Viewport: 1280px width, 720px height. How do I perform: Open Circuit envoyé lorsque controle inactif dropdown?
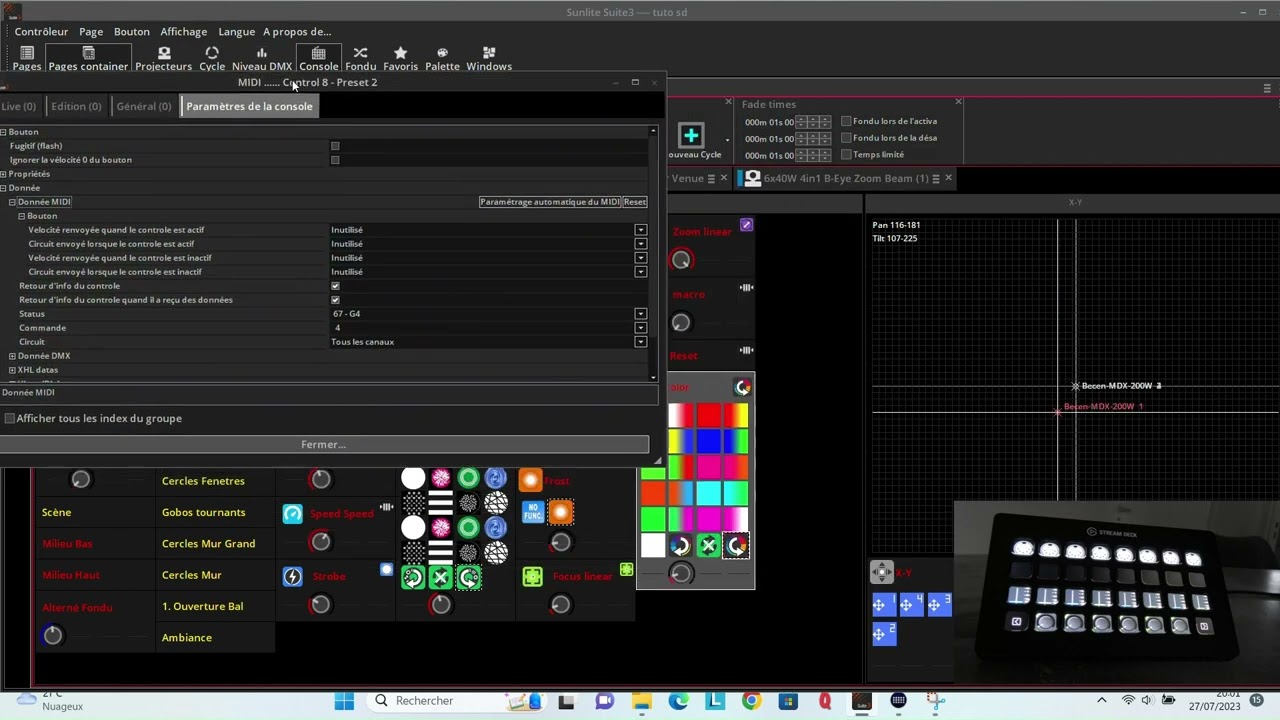click(x=641, y=272)
